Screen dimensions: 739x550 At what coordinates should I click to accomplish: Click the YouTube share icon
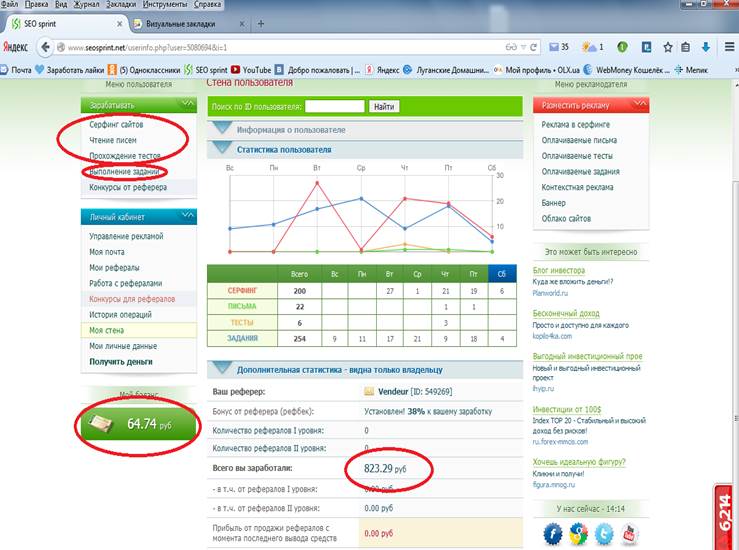(x=629, y=534)
